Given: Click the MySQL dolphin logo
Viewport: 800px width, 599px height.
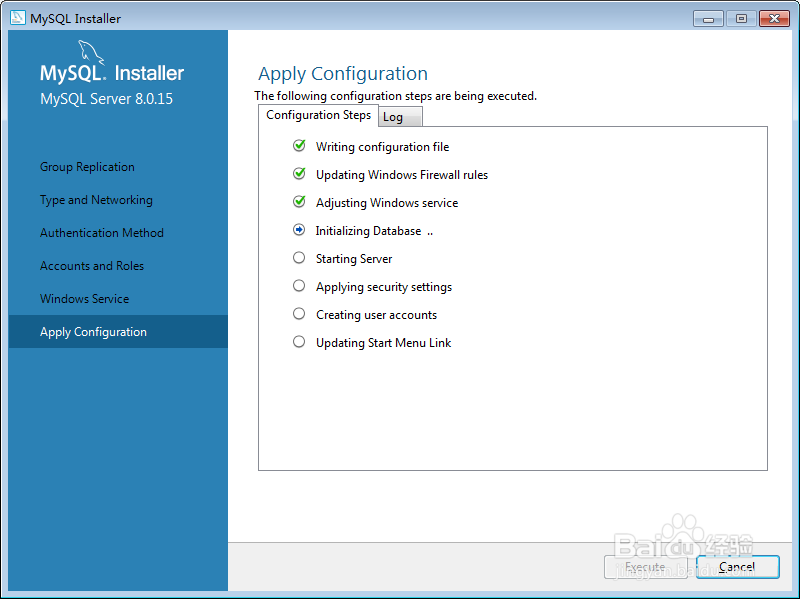Looking at the screenshot, I should click(91, 52).
